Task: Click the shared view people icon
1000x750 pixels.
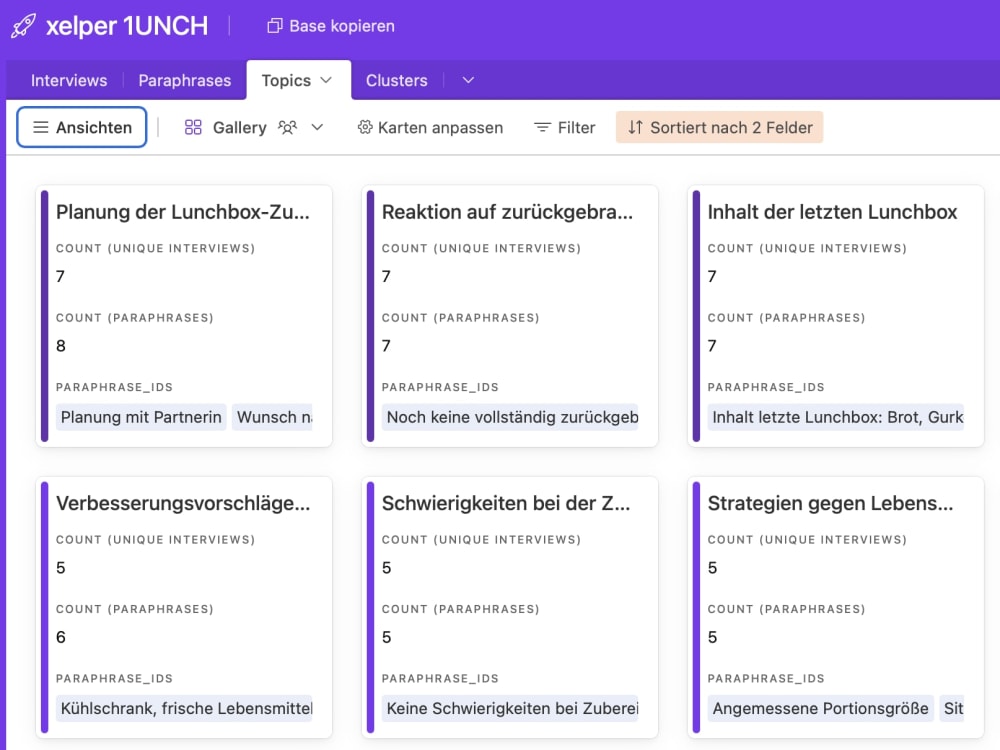Action: tap(288, 128)
